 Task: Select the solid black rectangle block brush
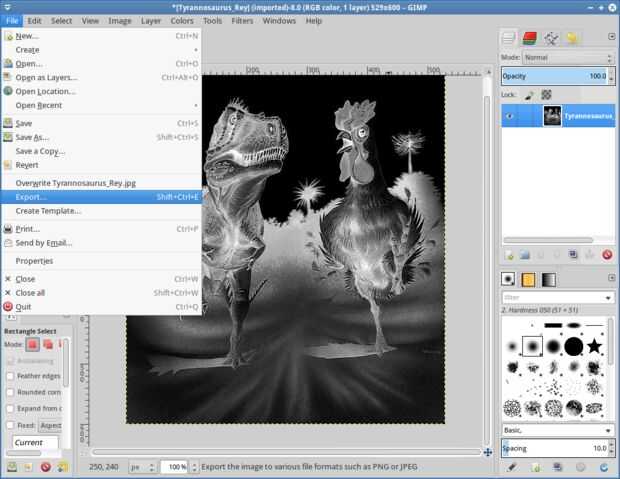pyautogui.click(x=553, y=326)
